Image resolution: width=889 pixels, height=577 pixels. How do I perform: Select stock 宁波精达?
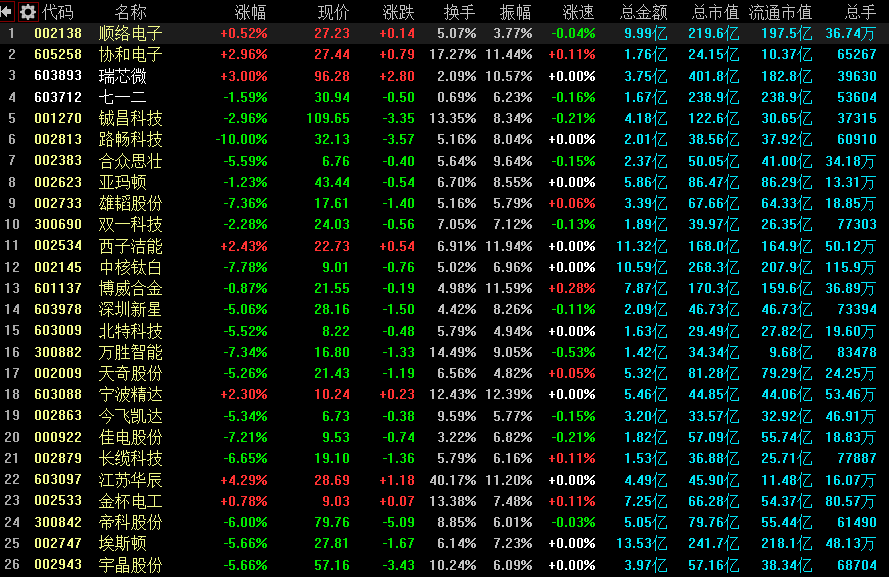130,394
